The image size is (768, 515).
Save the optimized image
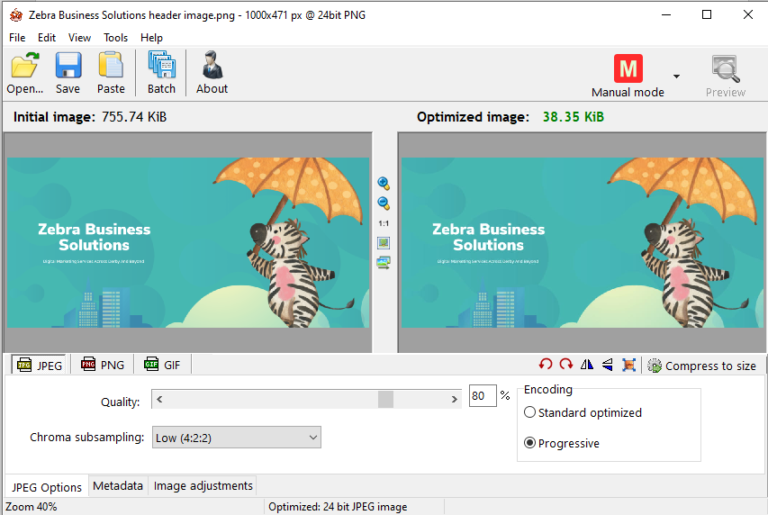[x=68, y=73]
